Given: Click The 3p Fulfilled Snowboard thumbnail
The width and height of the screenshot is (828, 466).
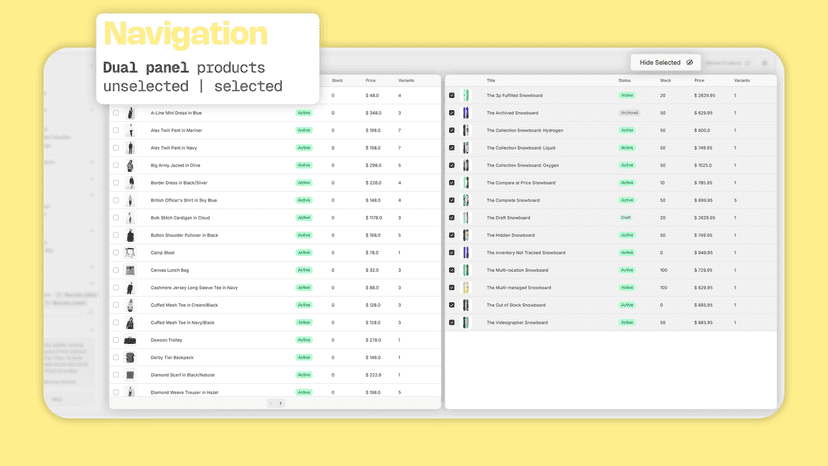Looking at the screenshot, I should coord(466,96).
